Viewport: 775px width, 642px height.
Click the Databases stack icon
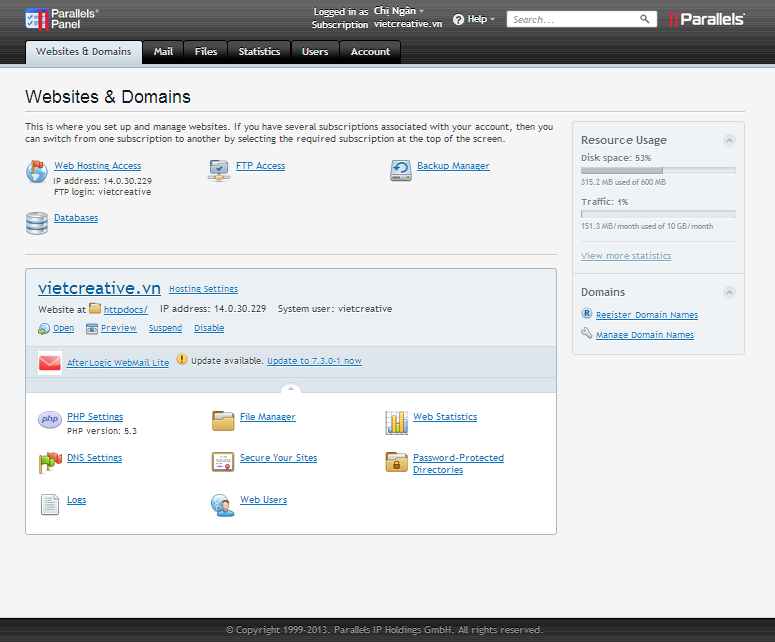(x=37, y=223)
